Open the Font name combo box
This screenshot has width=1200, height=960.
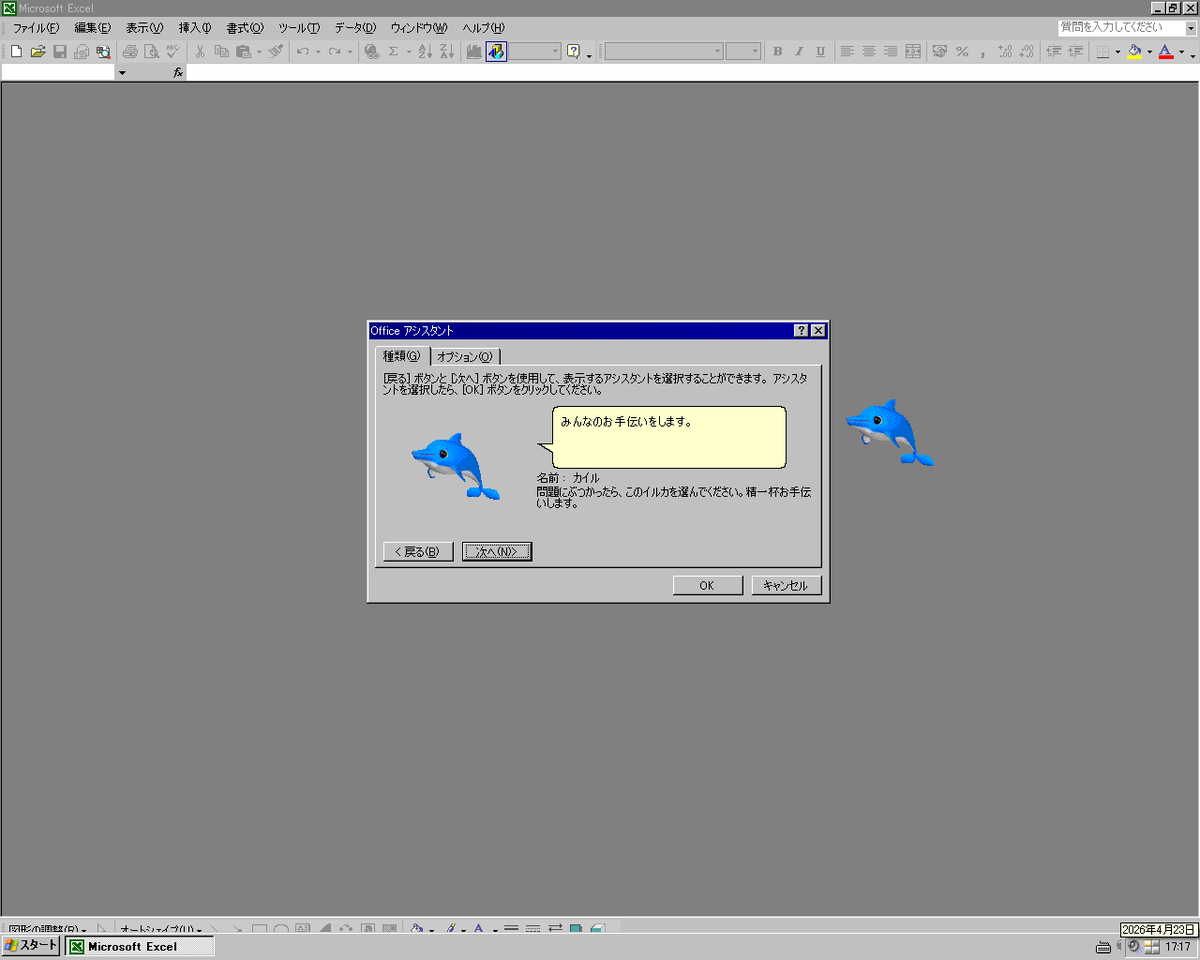pyautogui.click(x=663, y=51)
